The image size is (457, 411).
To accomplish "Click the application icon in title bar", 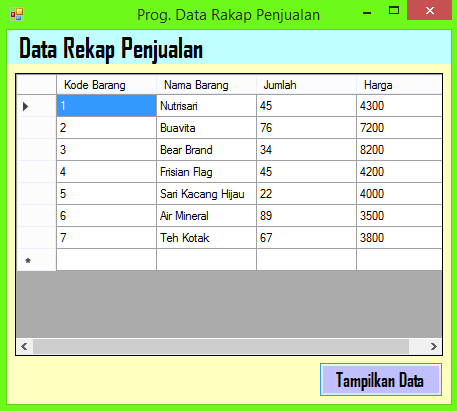I will click(x=17, y=14).
